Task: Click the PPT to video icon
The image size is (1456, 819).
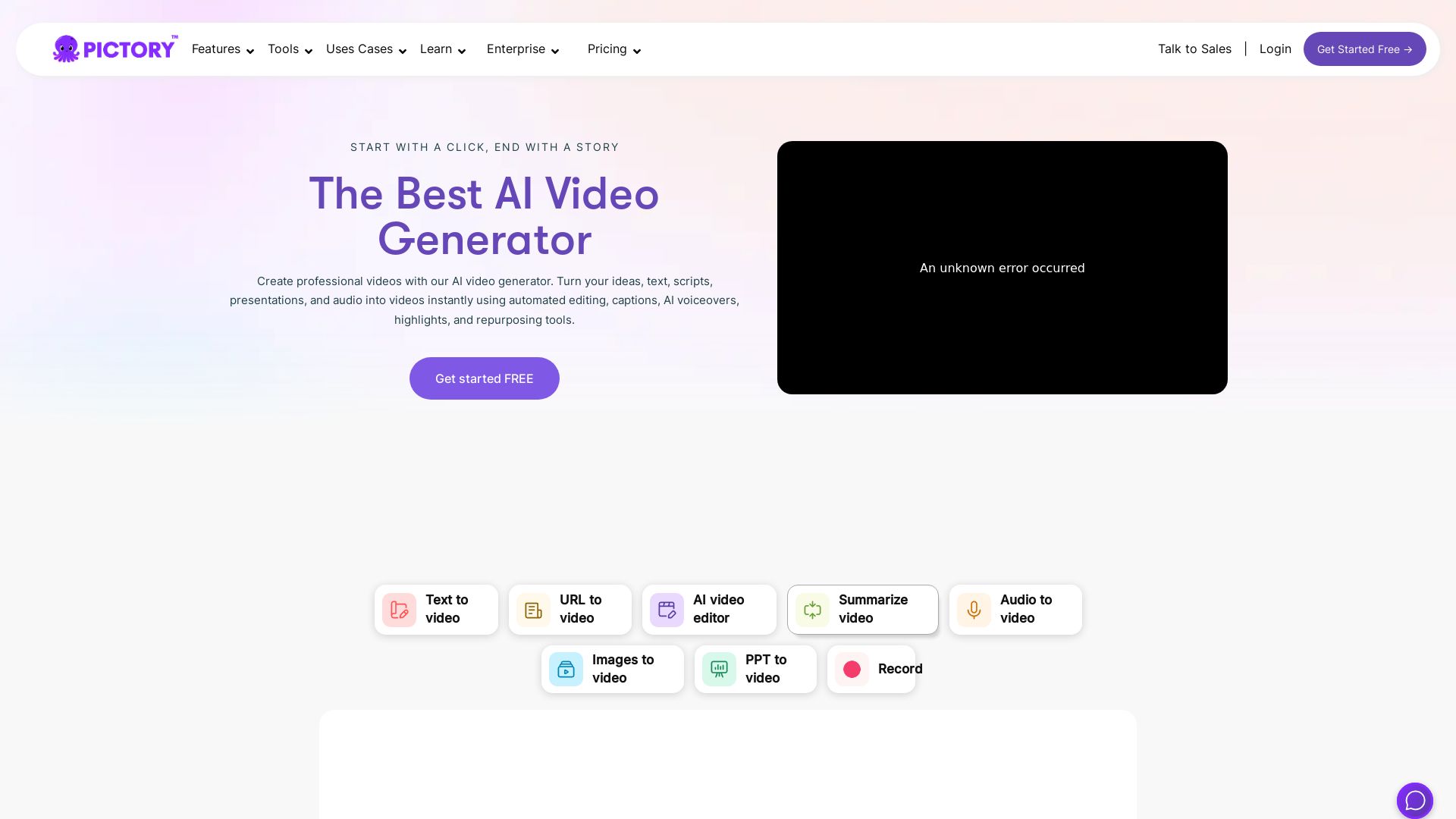Action: click(x=719, y=670)
